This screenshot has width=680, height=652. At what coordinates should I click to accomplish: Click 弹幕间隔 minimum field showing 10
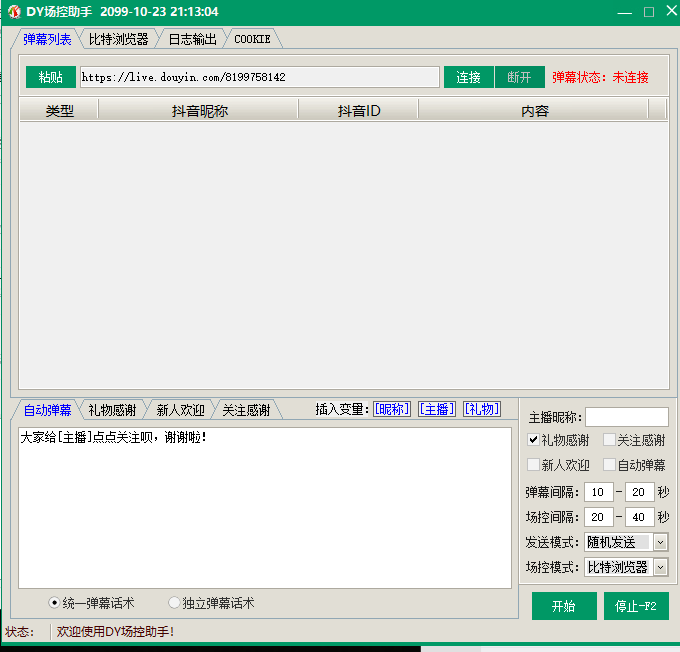tap(598, 492)
